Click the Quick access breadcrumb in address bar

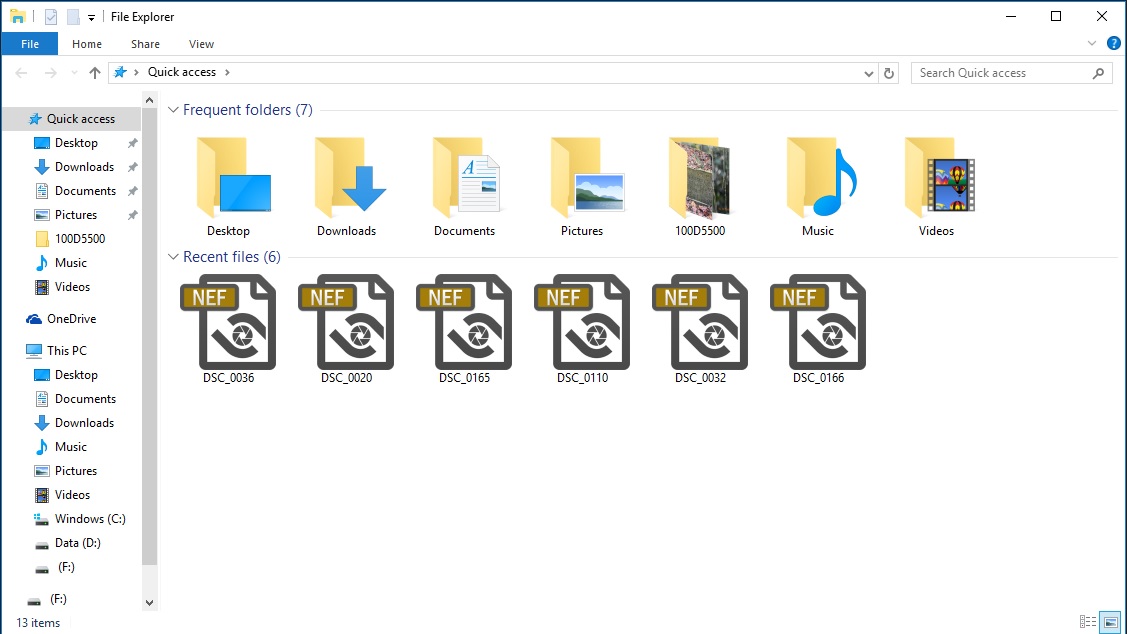[182, 72]
